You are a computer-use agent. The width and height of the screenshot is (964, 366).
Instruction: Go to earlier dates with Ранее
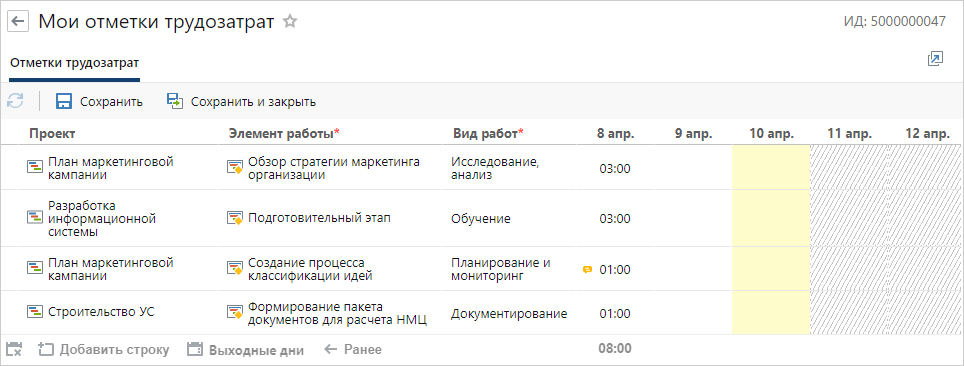click(353, 350)
